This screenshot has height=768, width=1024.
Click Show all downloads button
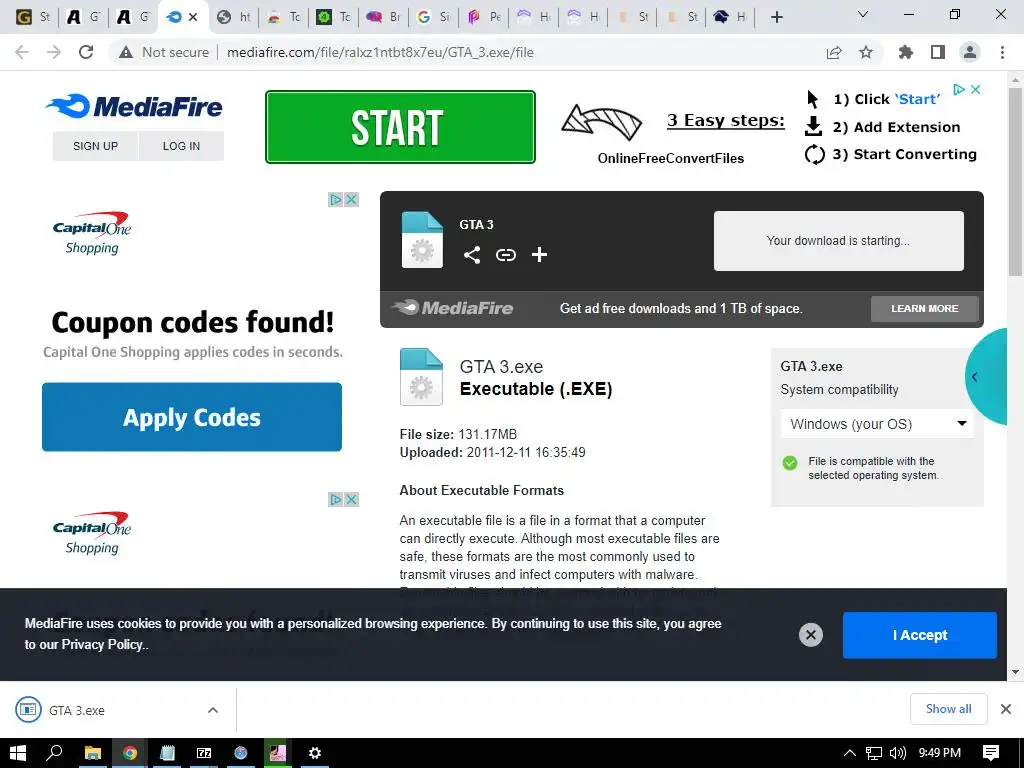pyautogui.click(x=948, y=709)
